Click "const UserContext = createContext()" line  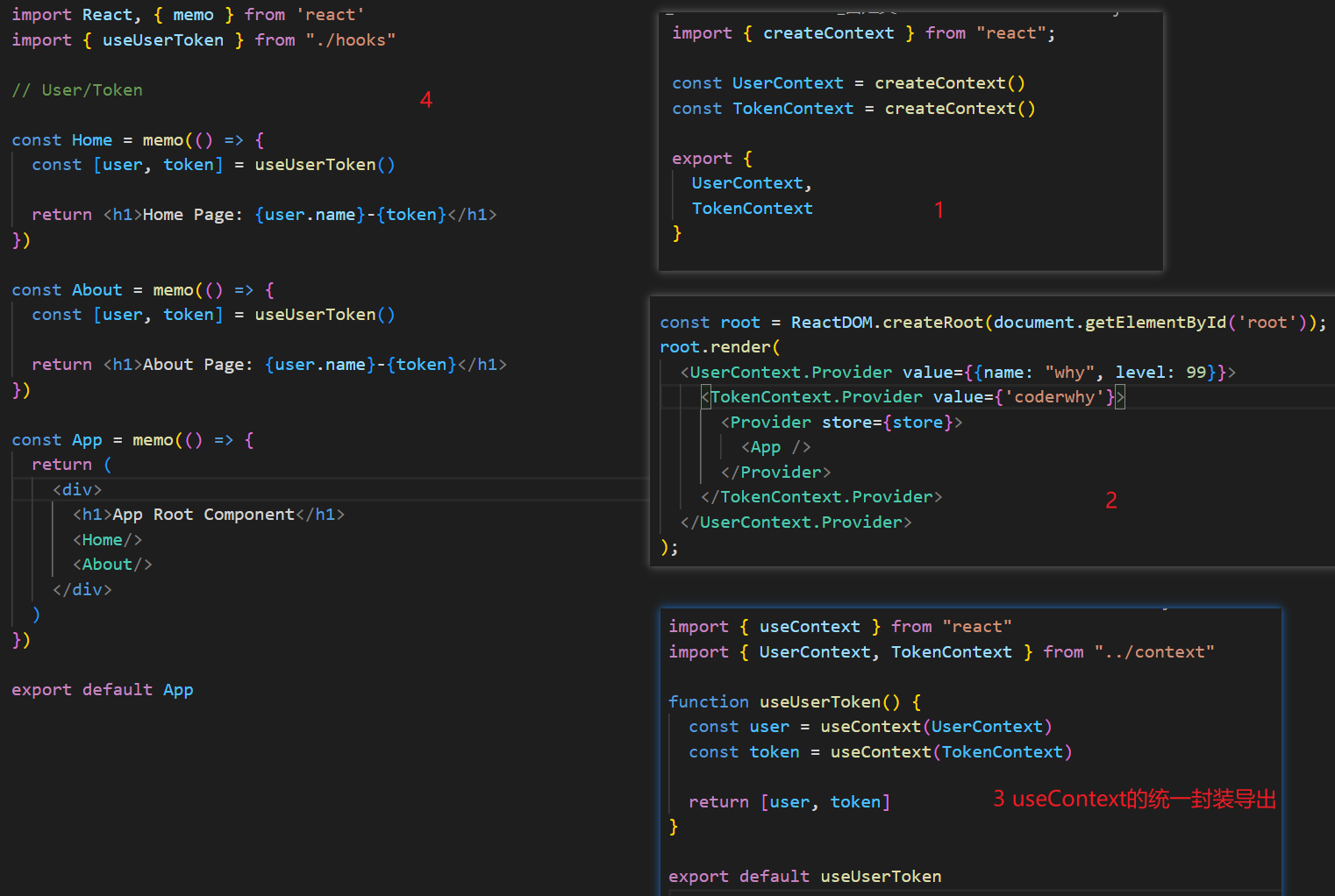pos(848,83)
